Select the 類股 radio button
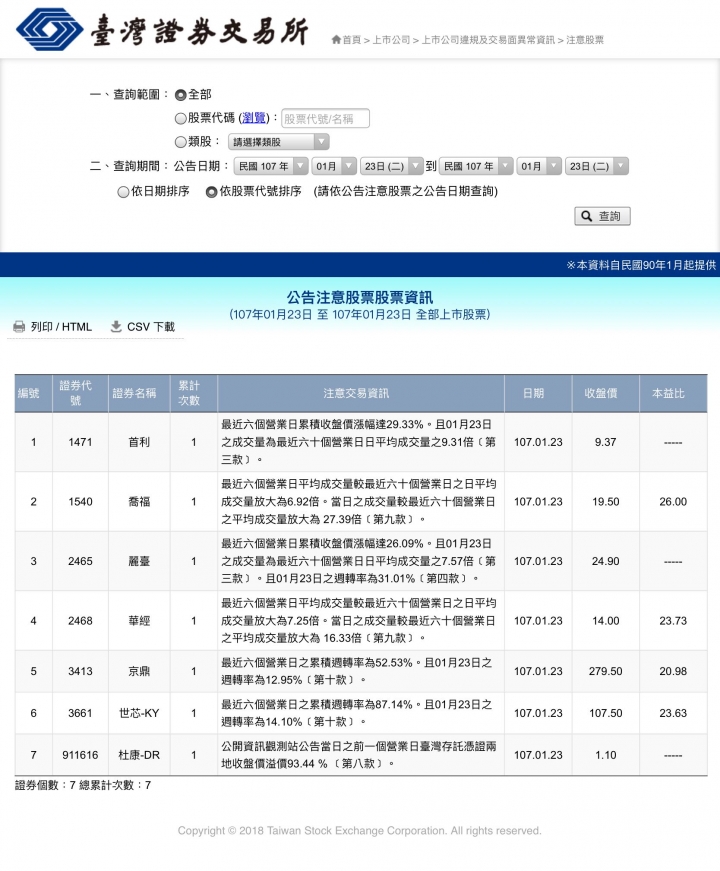This screenshot has height=871, width=720. (x=181, y=142)
